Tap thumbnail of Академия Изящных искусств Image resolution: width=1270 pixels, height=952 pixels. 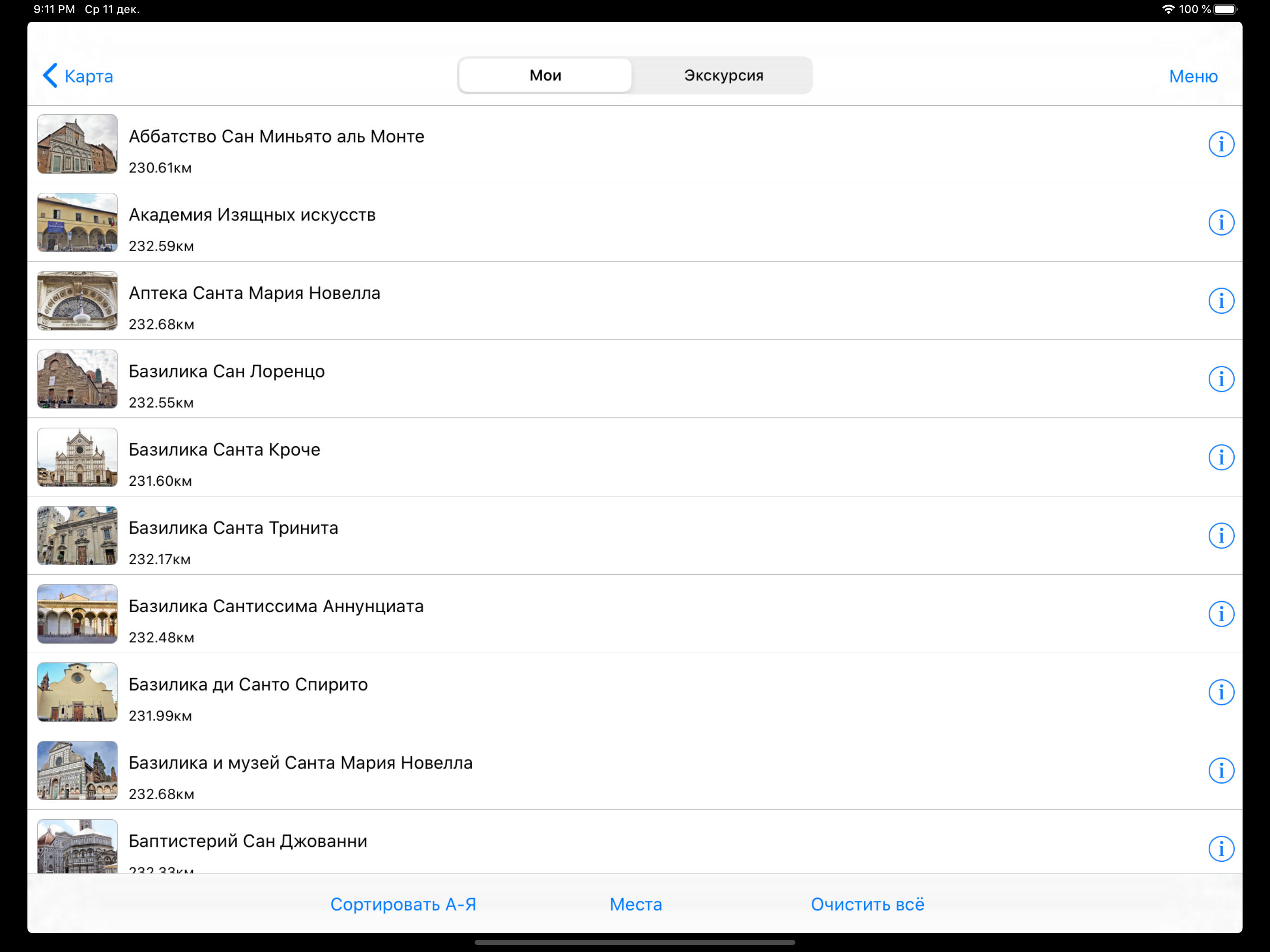(x=78, y=222)
